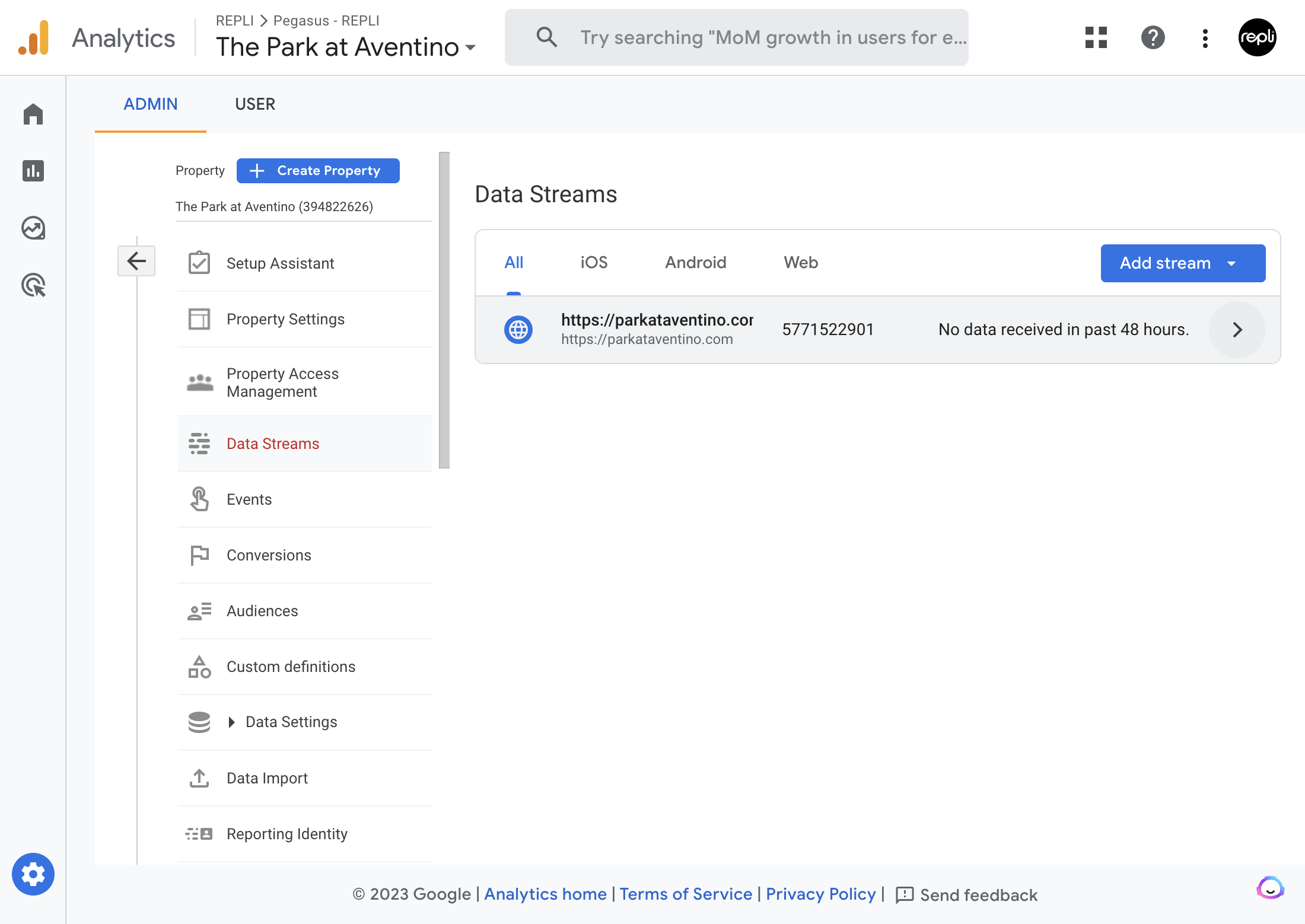Click the repli account avatar
1305x924 pixels.
(1258, 37)
